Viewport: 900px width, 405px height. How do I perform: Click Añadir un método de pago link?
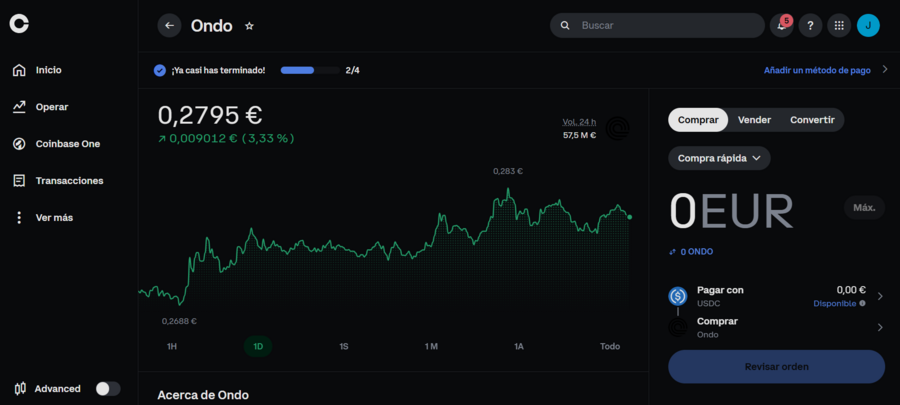click(x=817, y=70)
